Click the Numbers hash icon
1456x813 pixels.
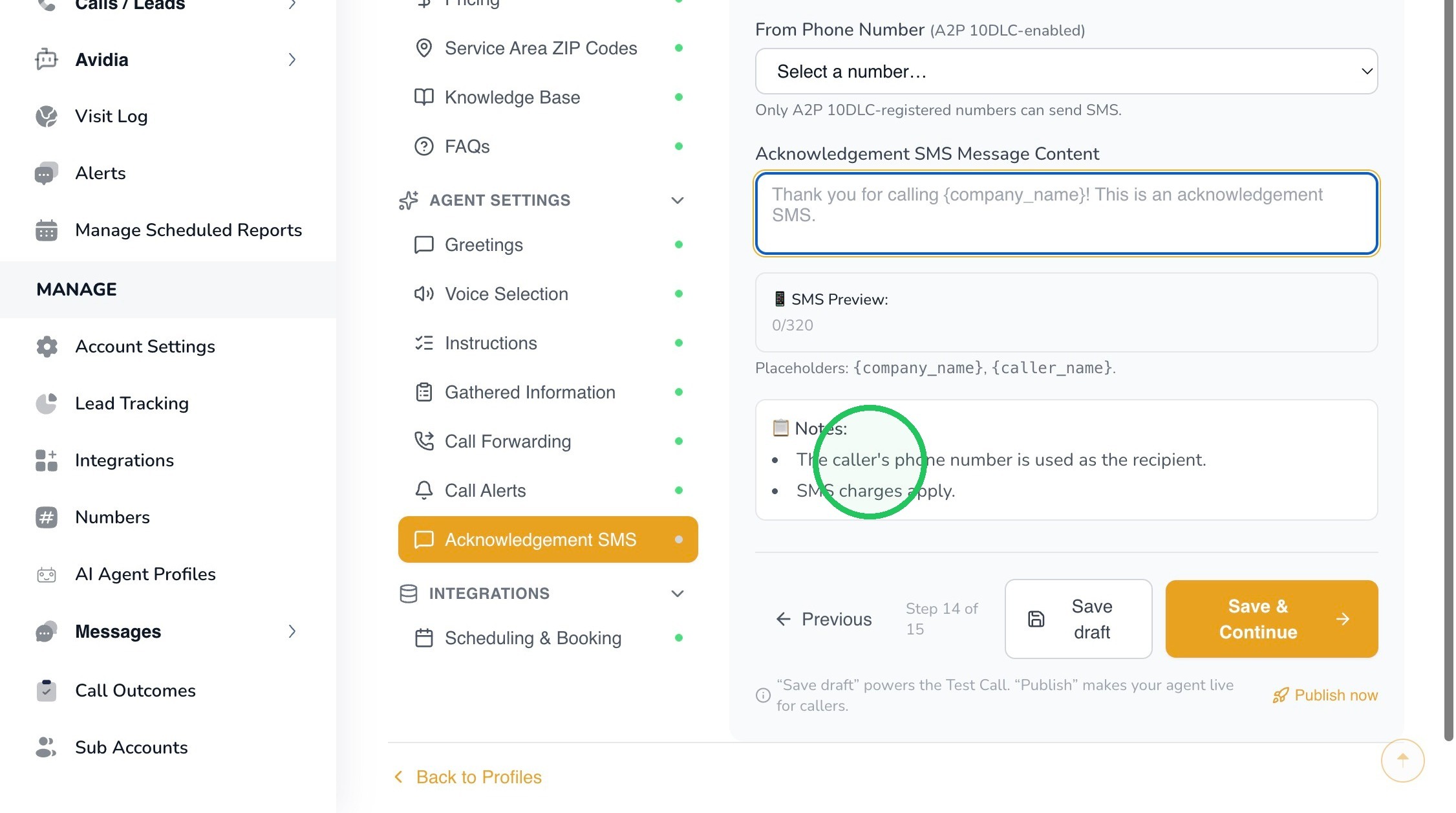click(x=47, y=517)
